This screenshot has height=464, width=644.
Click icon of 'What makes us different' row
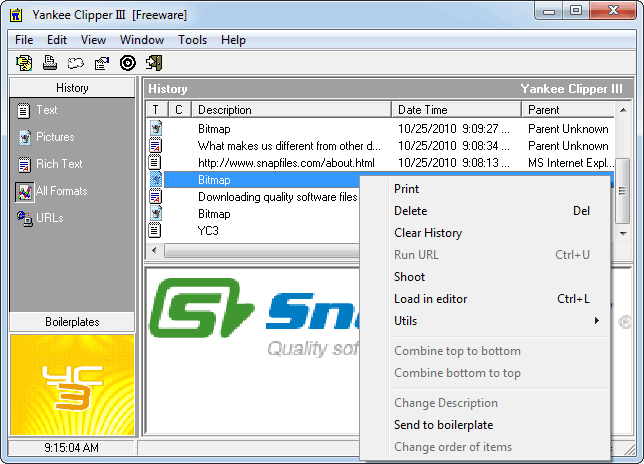coord(156,145)
